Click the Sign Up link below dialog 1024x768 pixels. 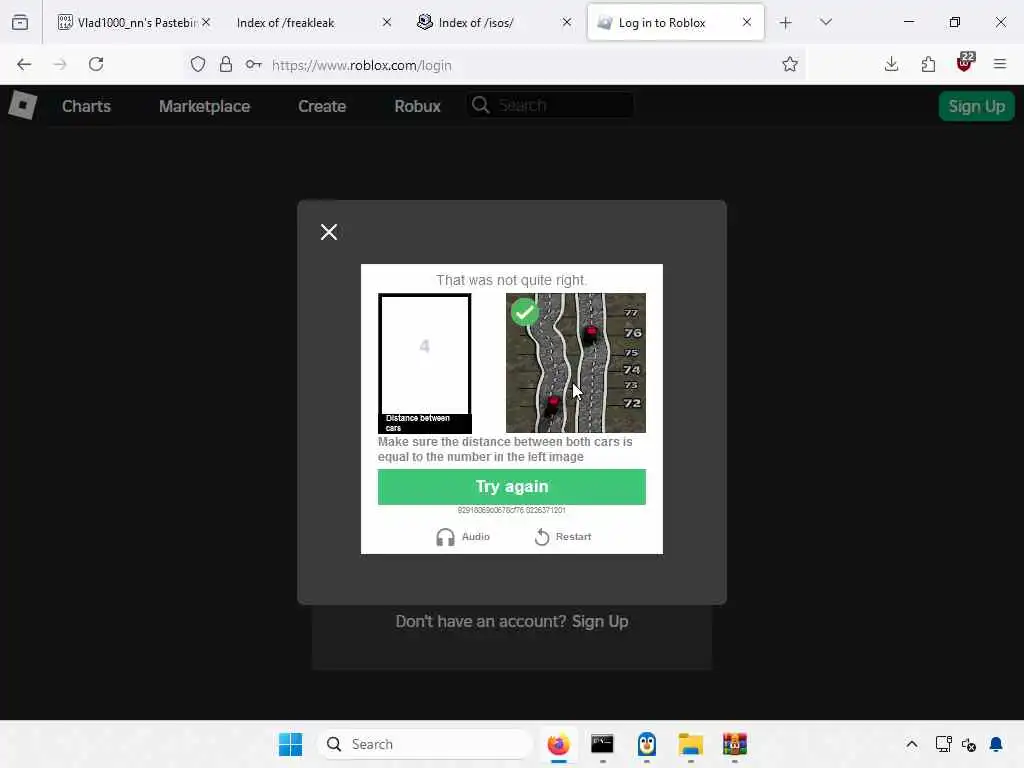(x=600, y=621)
